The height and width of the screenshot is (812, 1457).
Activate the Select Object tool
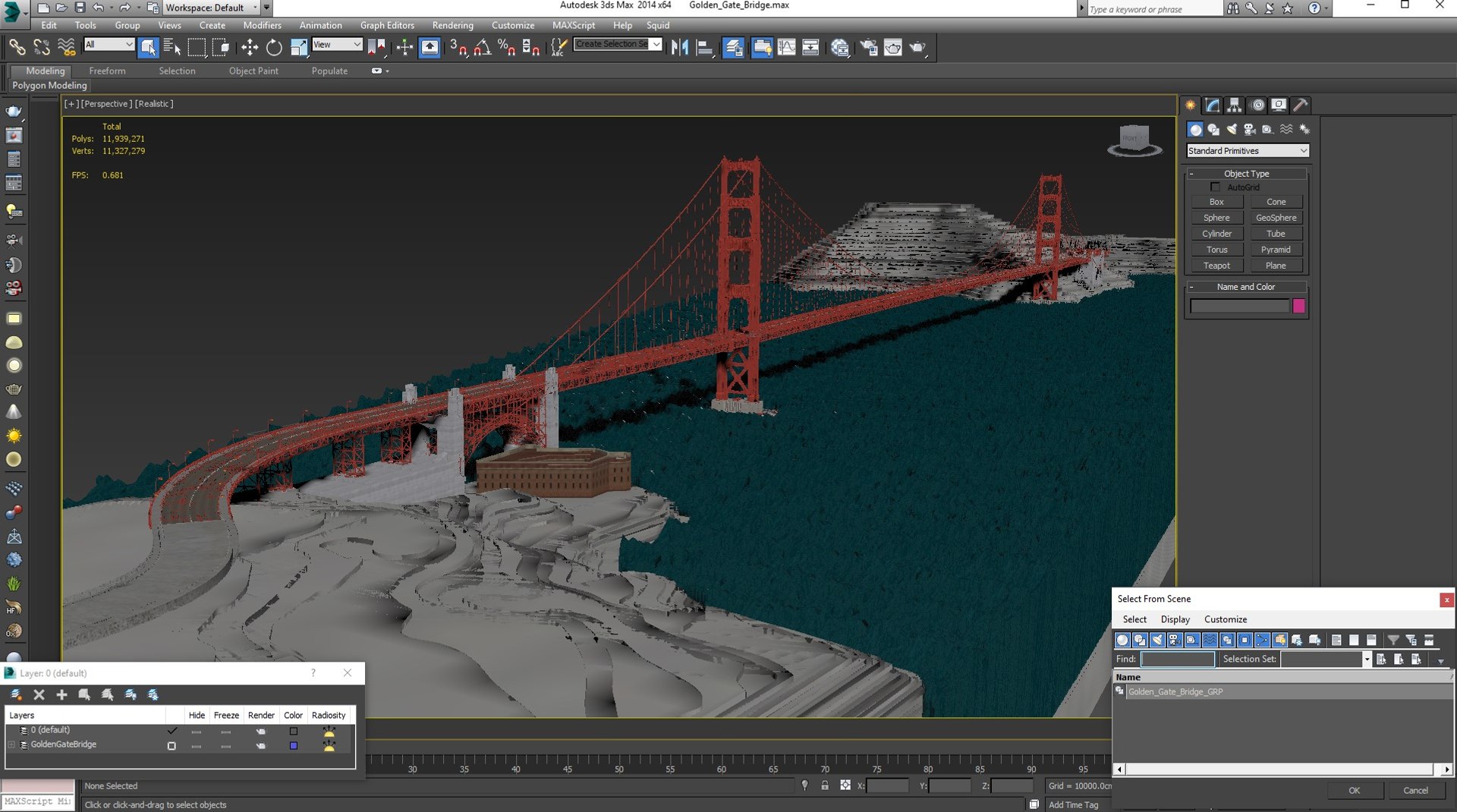[148, 47]
